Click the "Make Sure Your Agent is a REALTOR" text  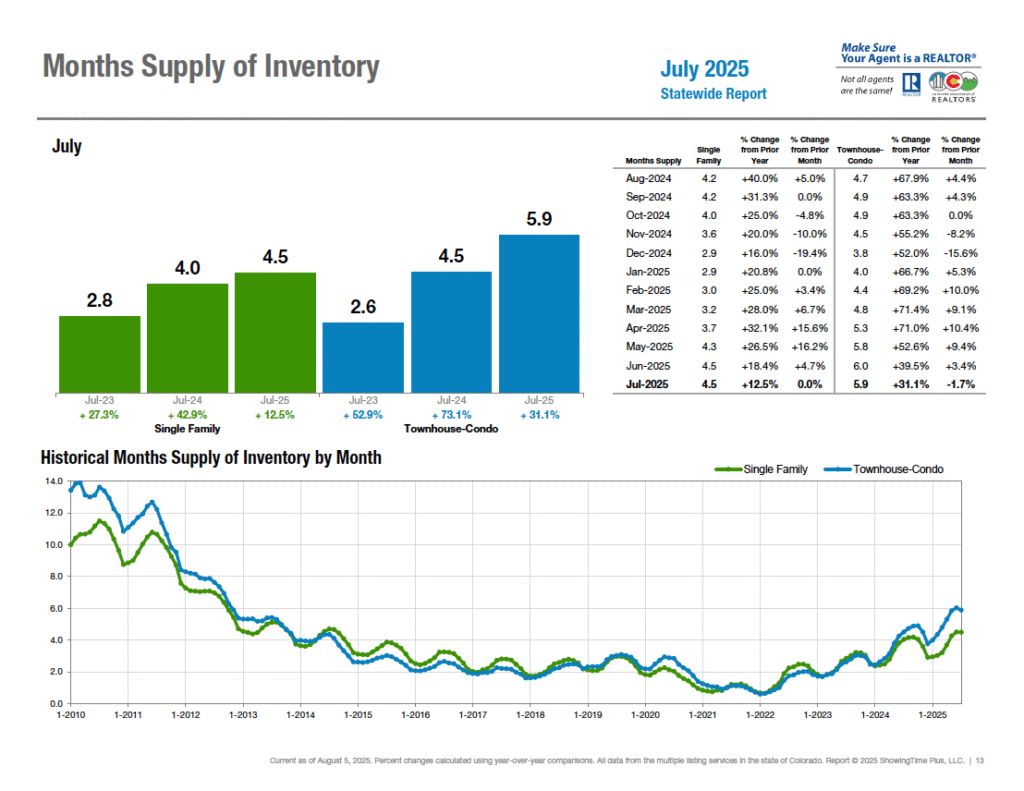pyautogui.click(x=908, y=53)
